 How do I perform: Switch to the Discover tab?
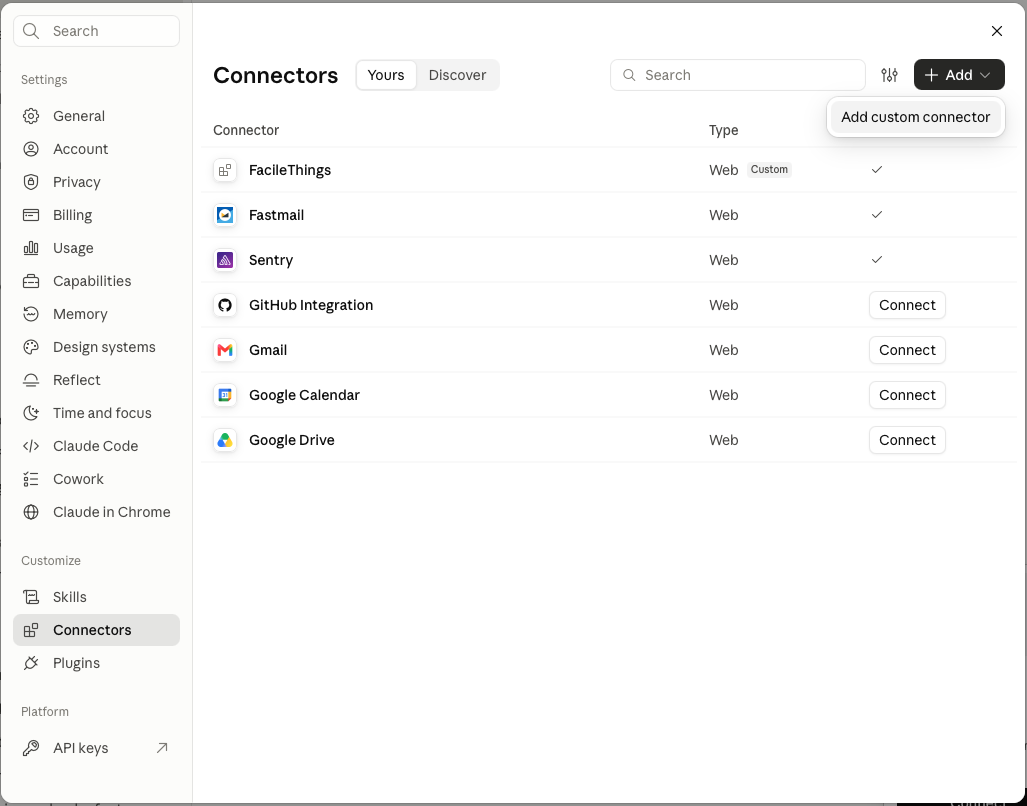pos(457,75)
